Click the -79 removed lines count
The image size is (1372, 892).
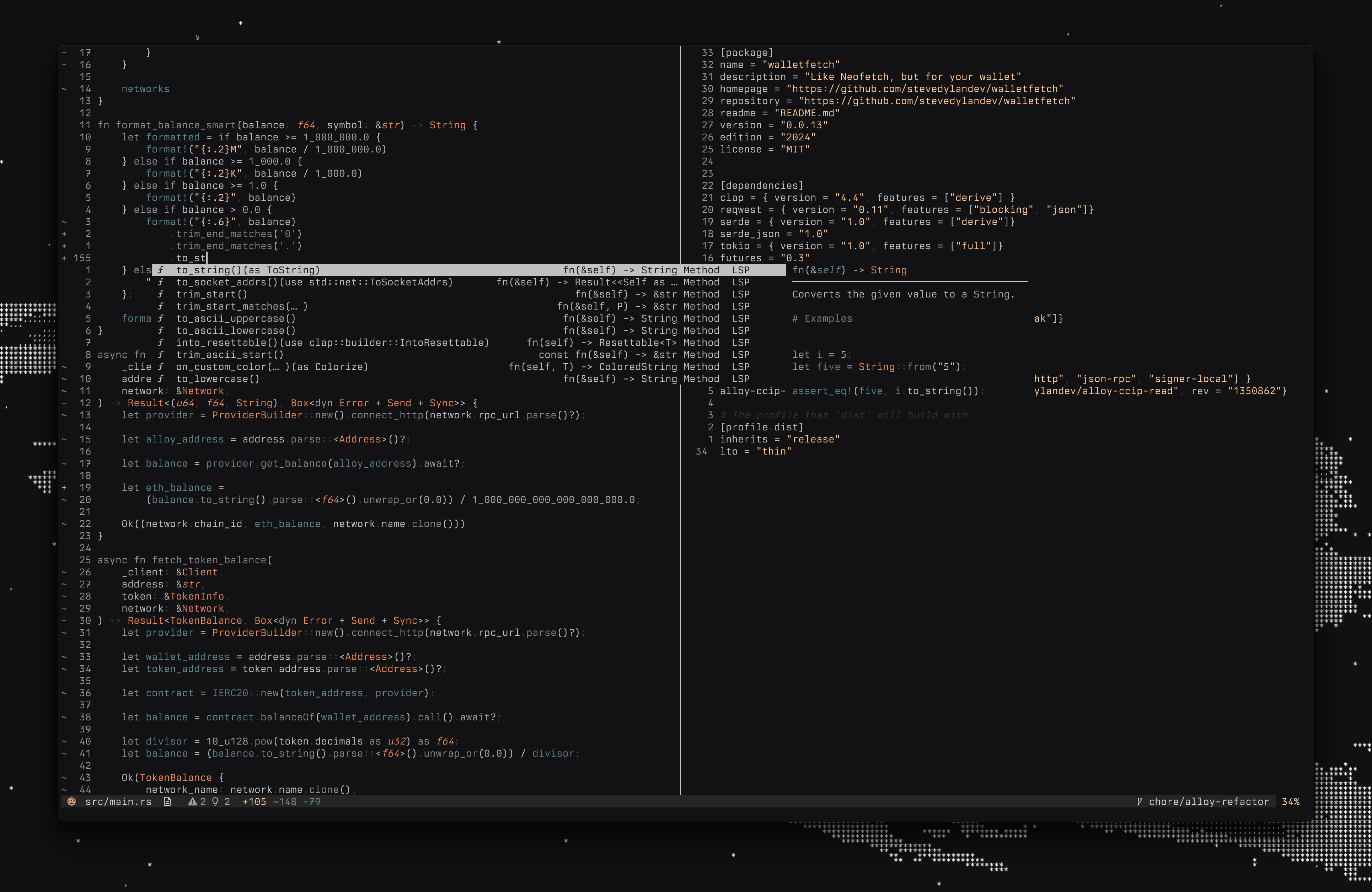pos(312,801)
